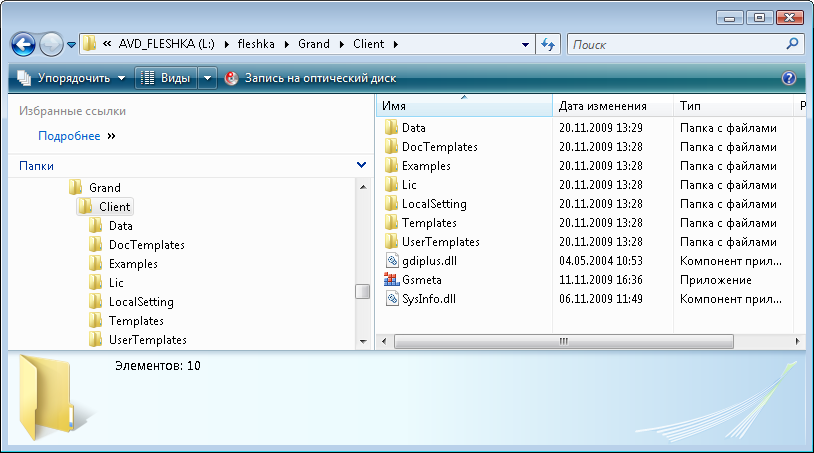Viewport: 814px width, 453px height.
Task: Expand the address bar history dropdown
Action: tap(526, 44)
